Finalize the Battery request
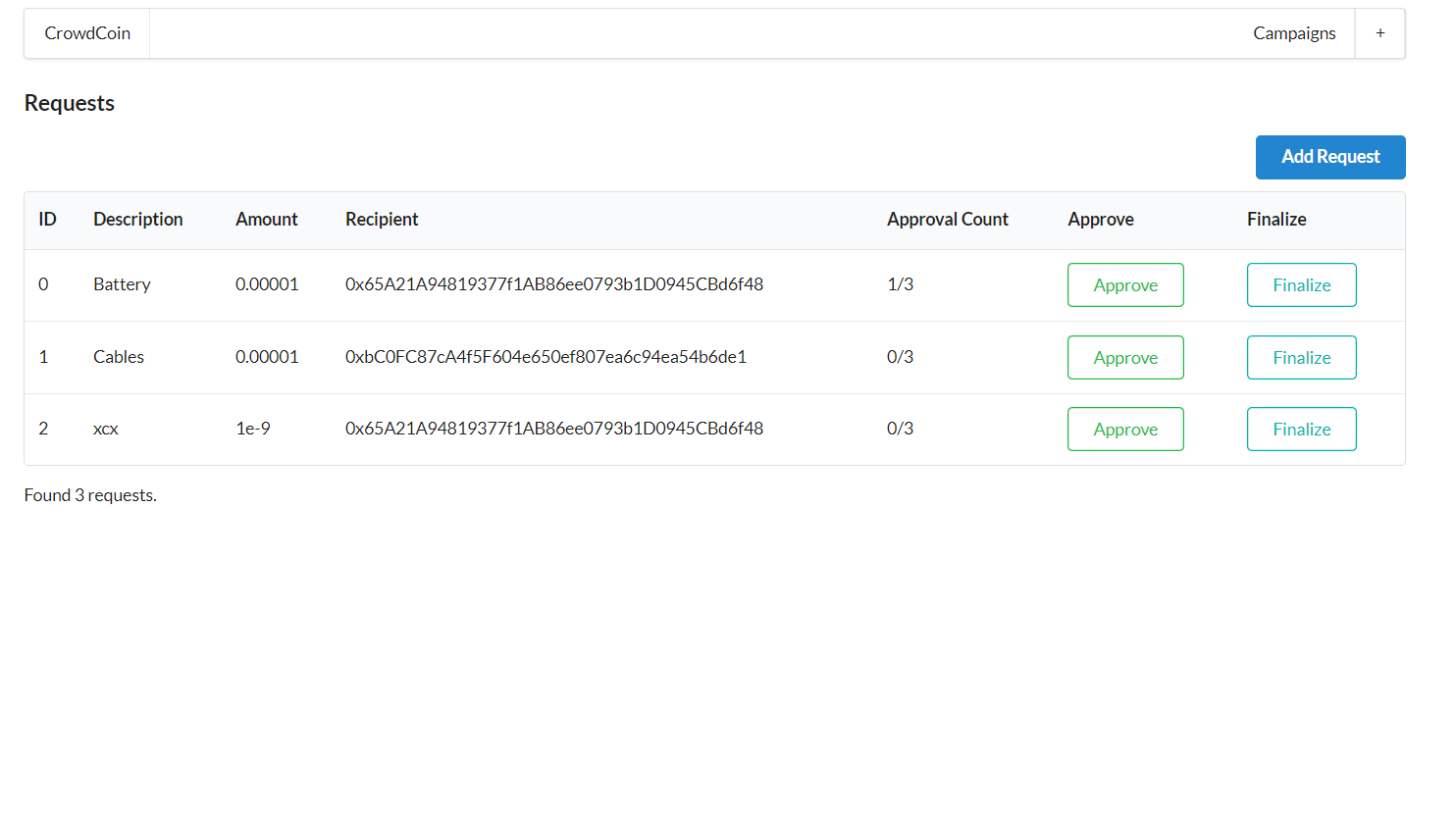 pos(1301,284)
